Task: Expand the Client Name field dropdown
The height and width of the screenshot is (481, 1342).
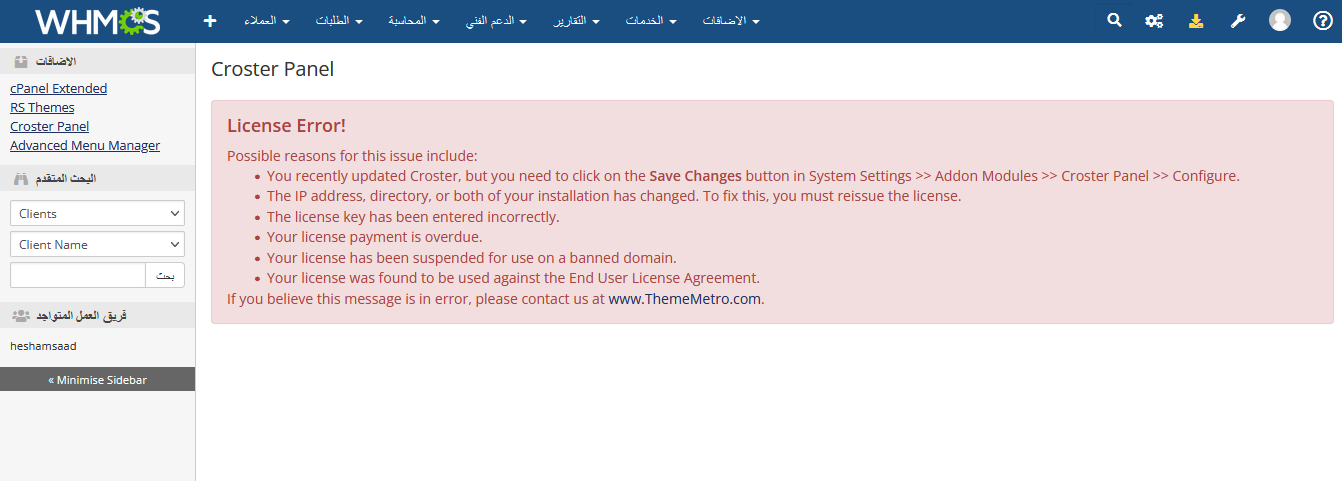Action: pos(97,244)
